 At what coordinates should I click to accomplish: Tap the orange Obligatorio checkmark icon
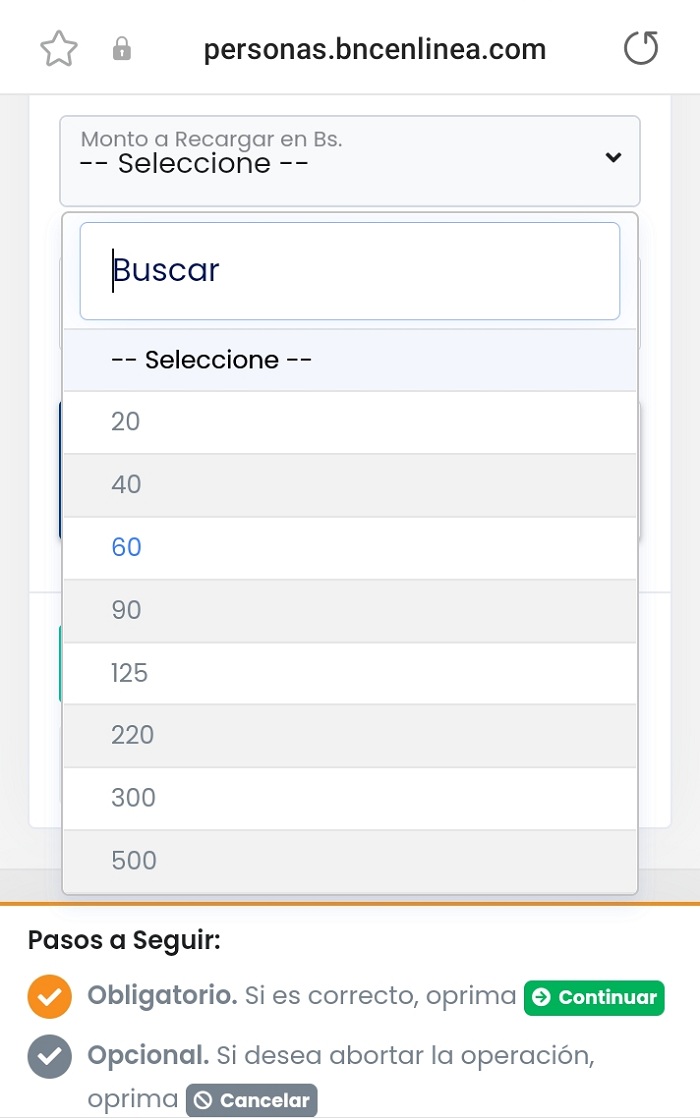(x=50, y=996)
